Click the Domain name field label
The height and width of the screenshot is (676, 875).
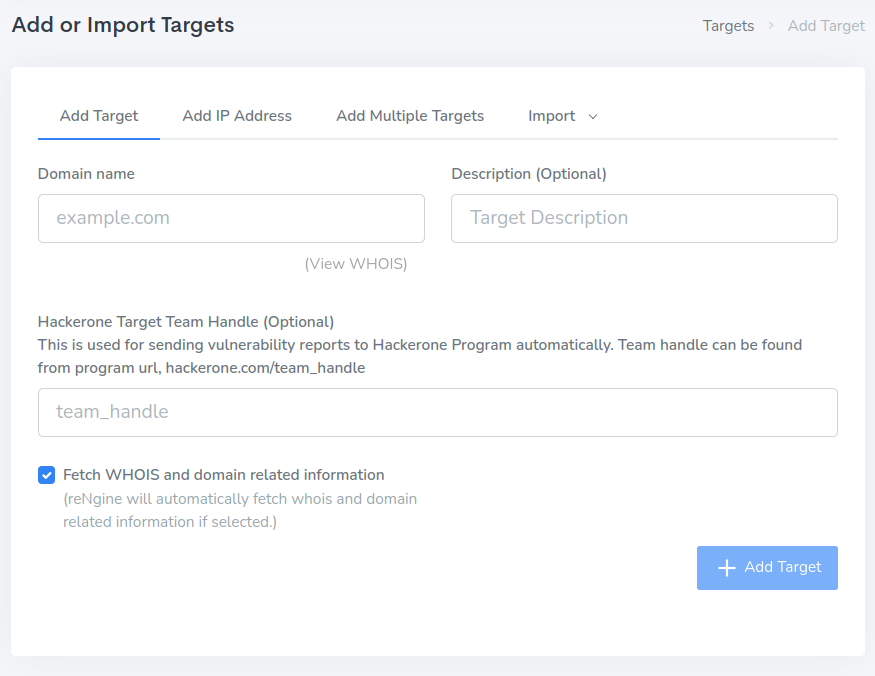pyautogui.click(x=86, y=174)
